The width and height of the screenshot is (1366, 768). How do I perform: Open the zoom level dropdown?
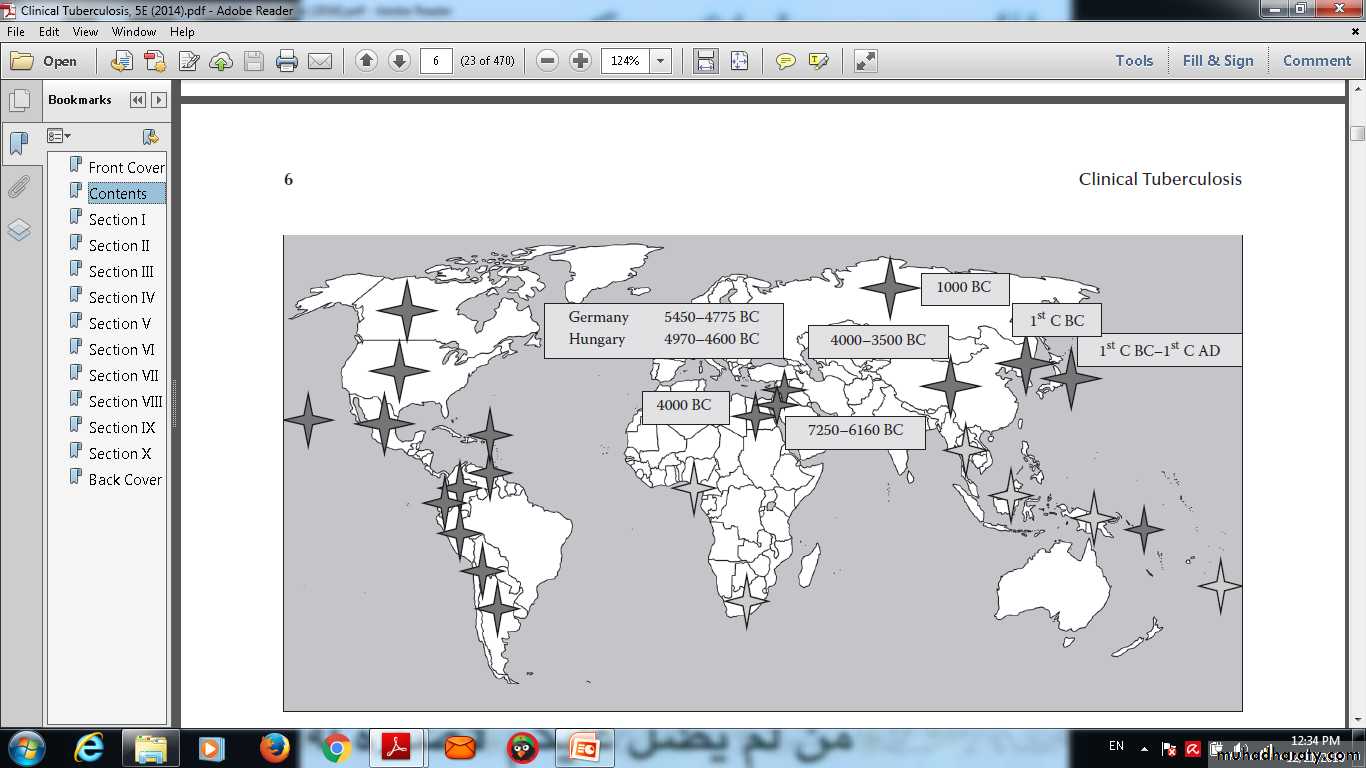(660, 61)
